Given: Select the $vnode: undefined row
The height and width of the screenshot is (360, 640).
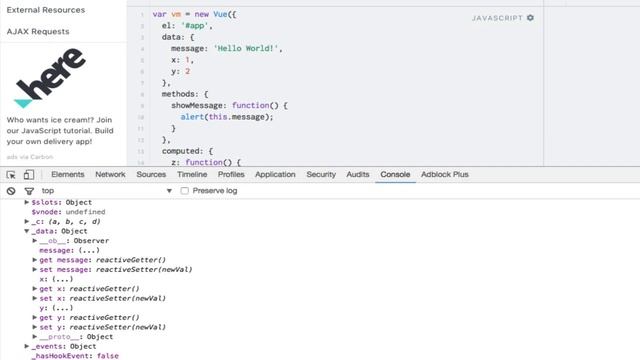Looking at the screenshot, I should pyautogui.click(x=69, y=212).
